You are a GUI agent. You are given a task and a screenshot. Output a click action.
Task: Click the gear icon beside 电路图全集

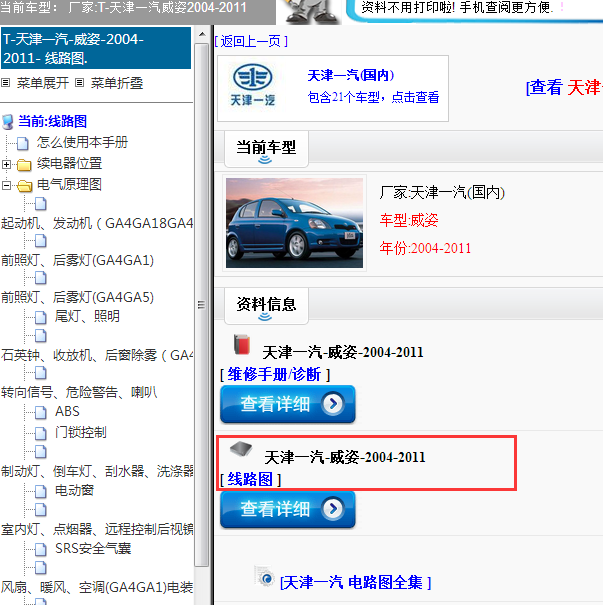265,577
